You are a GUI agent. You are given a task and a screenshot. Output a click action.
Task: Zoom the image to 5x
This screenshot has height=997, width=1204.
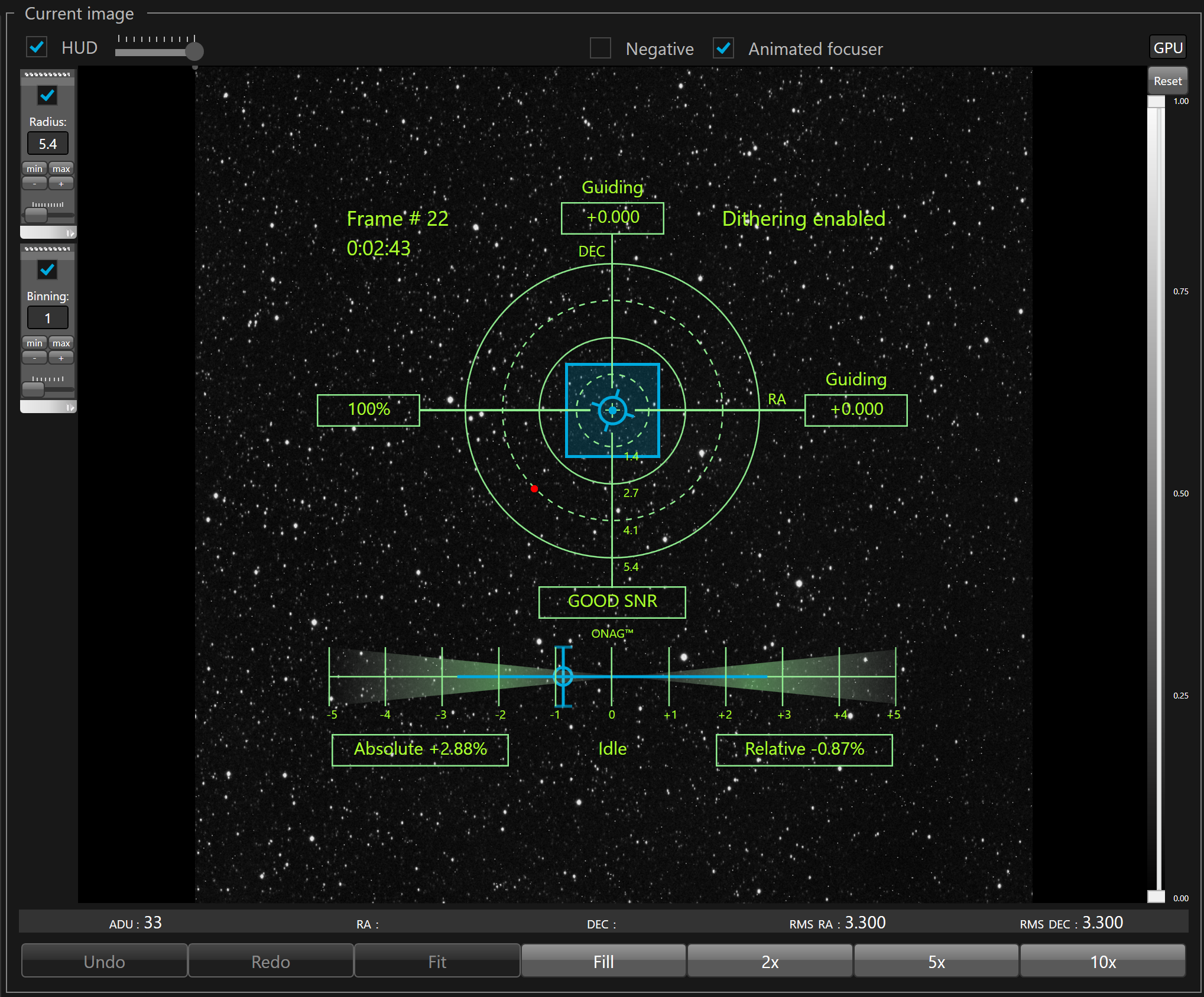[x=936, y=962]
